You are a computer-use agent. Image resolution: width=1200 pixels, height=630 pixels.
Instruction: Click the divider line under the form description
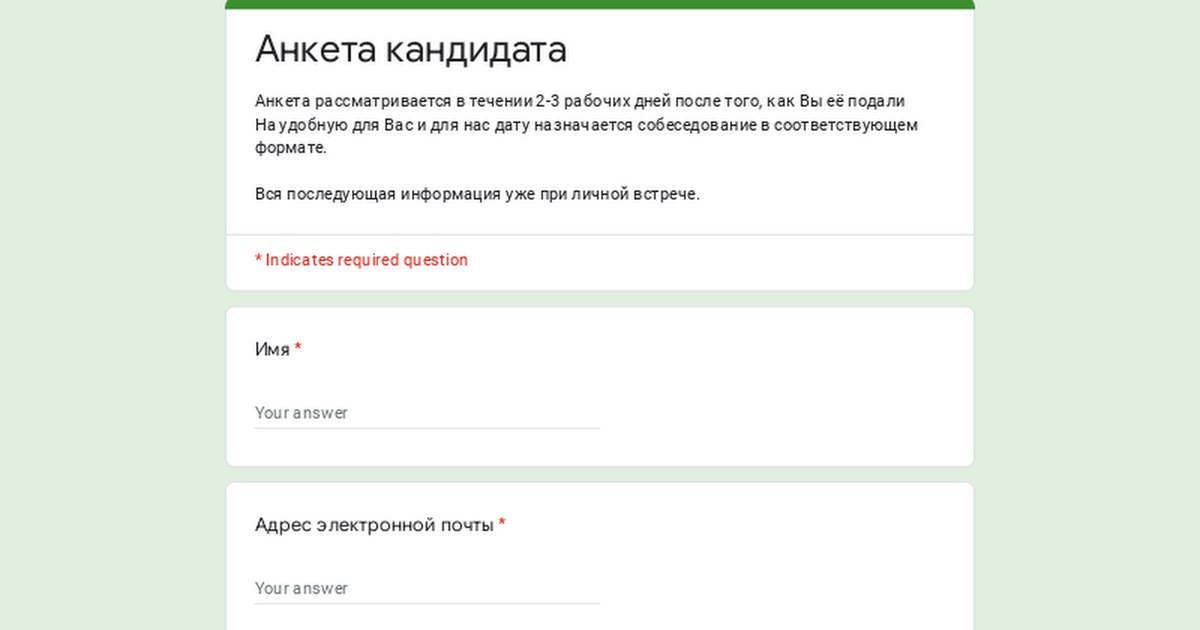click(600, 235)
